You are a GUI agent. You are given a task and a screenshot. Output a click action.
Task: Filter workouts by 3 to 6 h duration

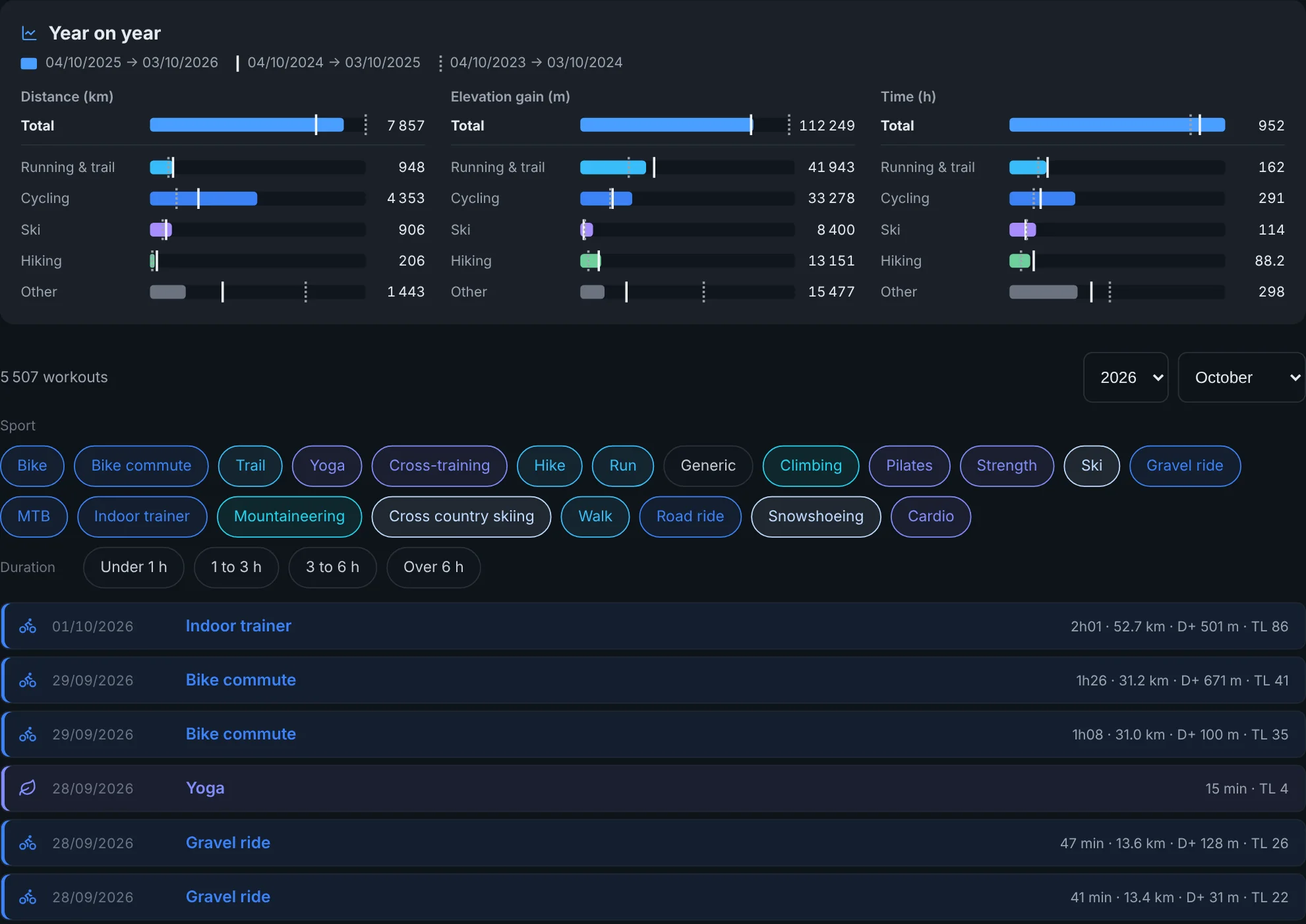pos(332,567)
